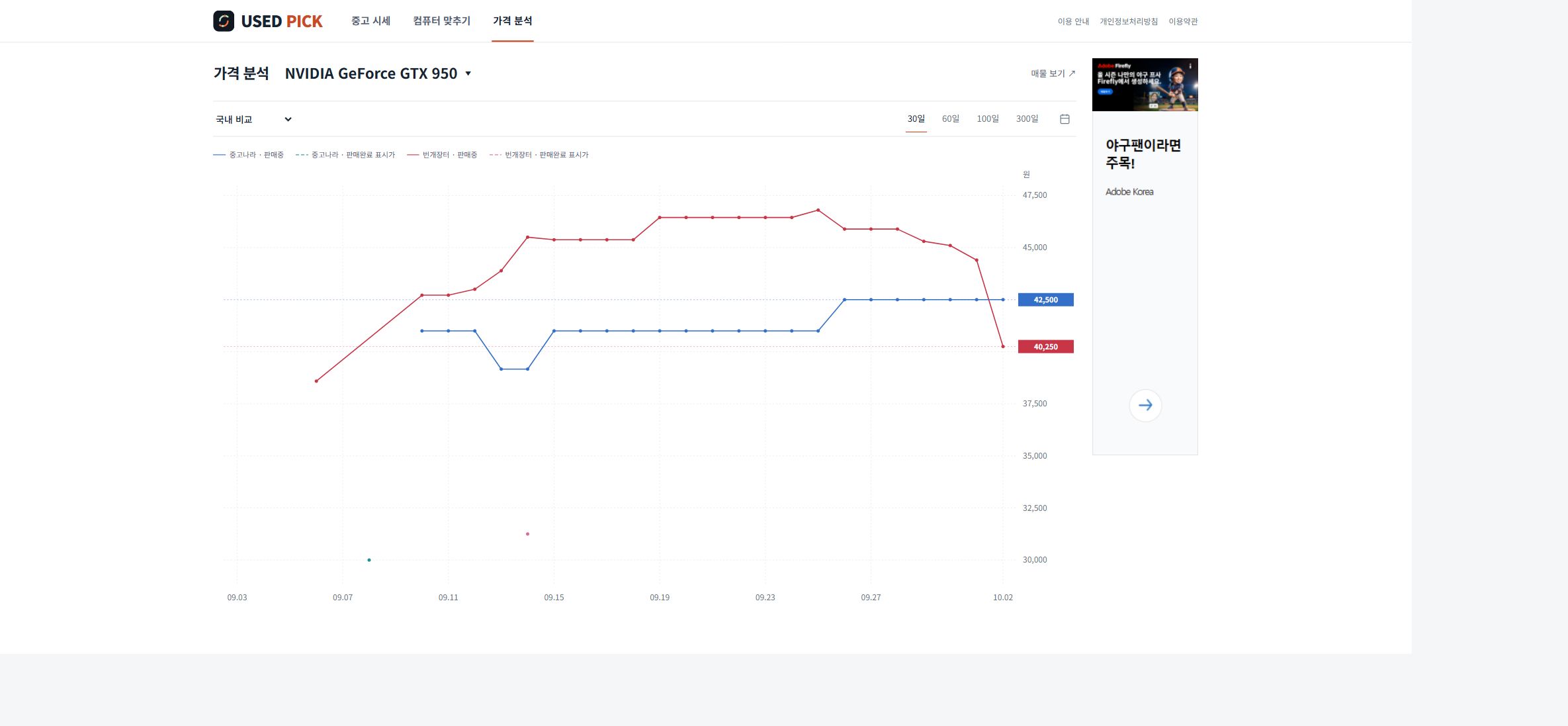
Task: Click the red 40,250 price marker
Action: coord(1045,347)
